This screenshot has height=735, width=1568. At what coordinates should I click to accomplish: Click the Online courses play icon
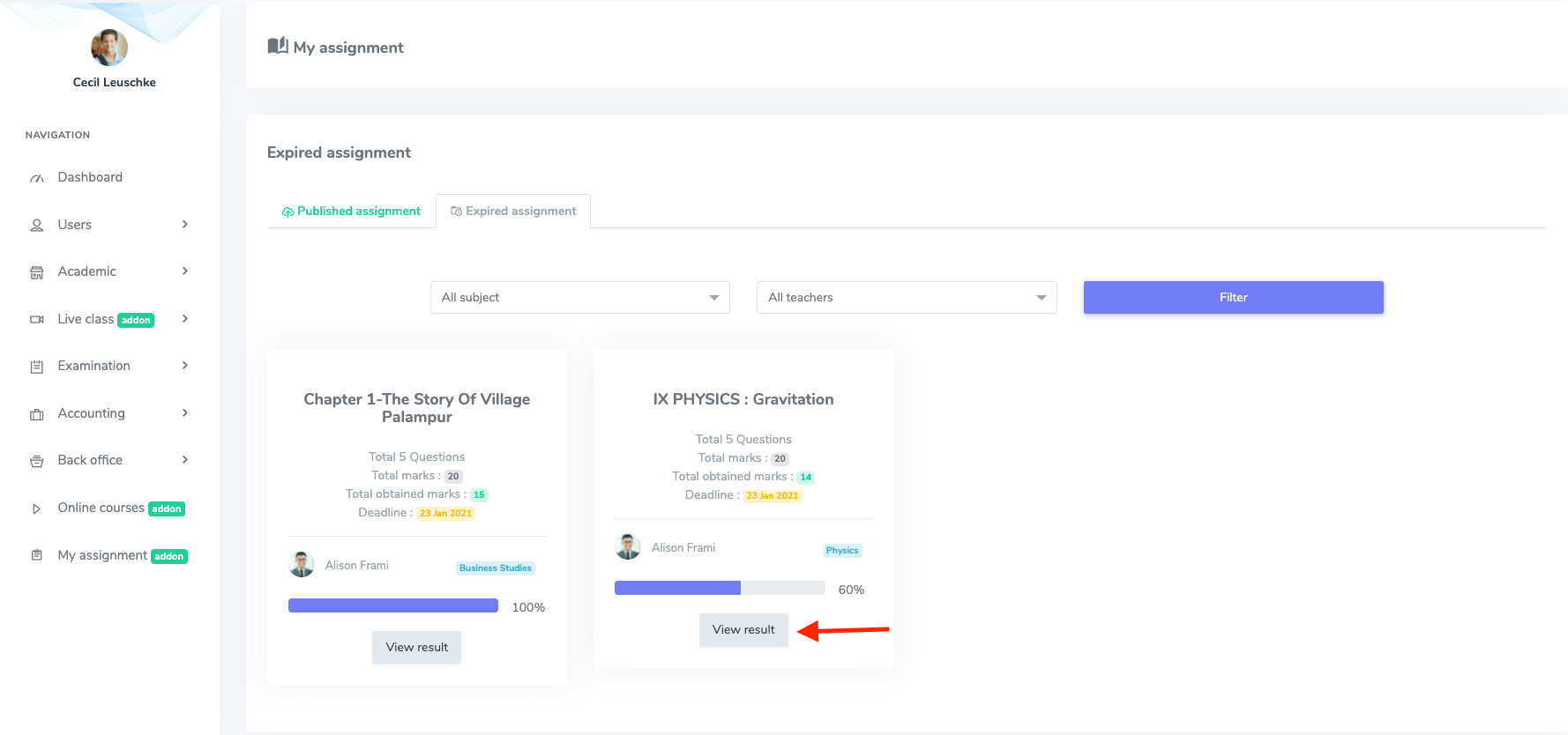pyautogui.click(x=37, y=509)
